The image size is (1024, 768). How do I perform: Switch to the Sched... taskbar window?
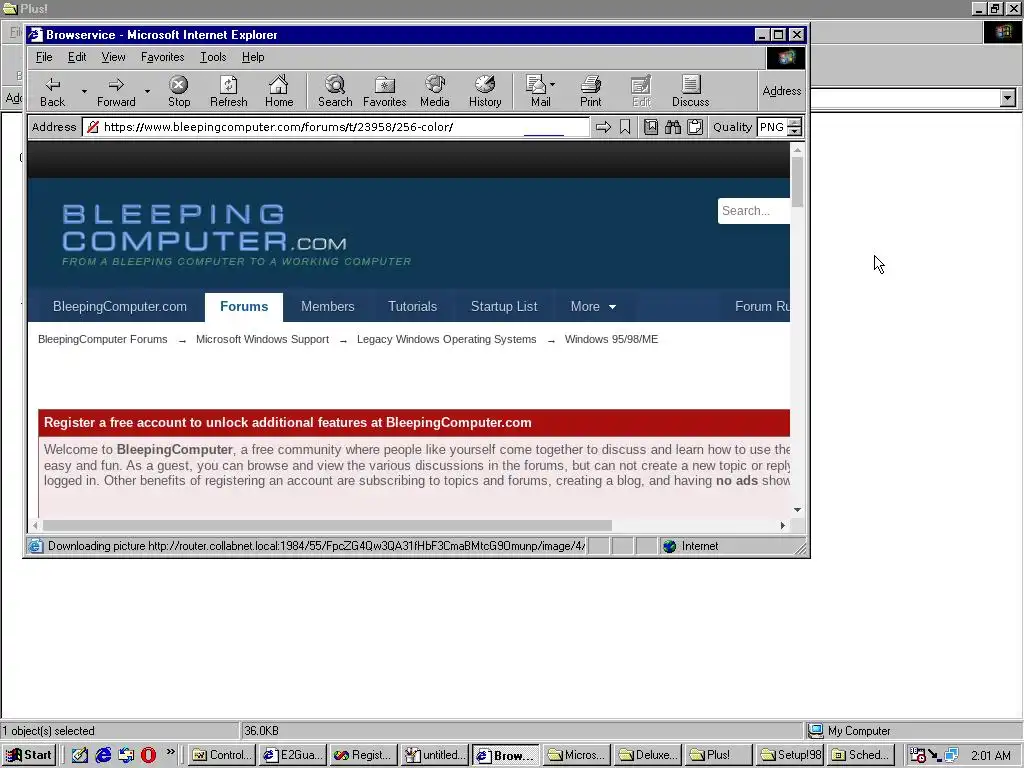(861, 755)
